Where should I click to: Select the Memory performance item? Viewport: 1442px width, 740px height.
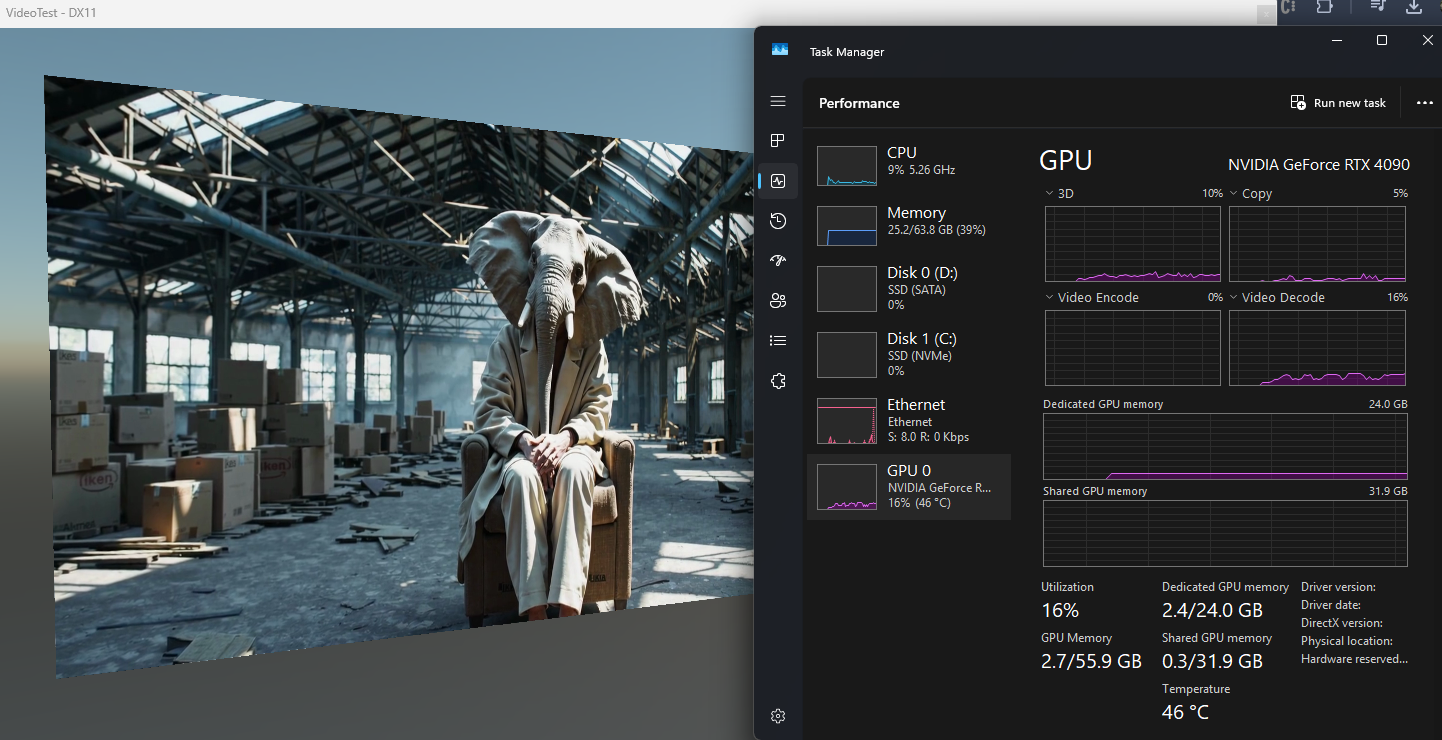click(908, 225)
